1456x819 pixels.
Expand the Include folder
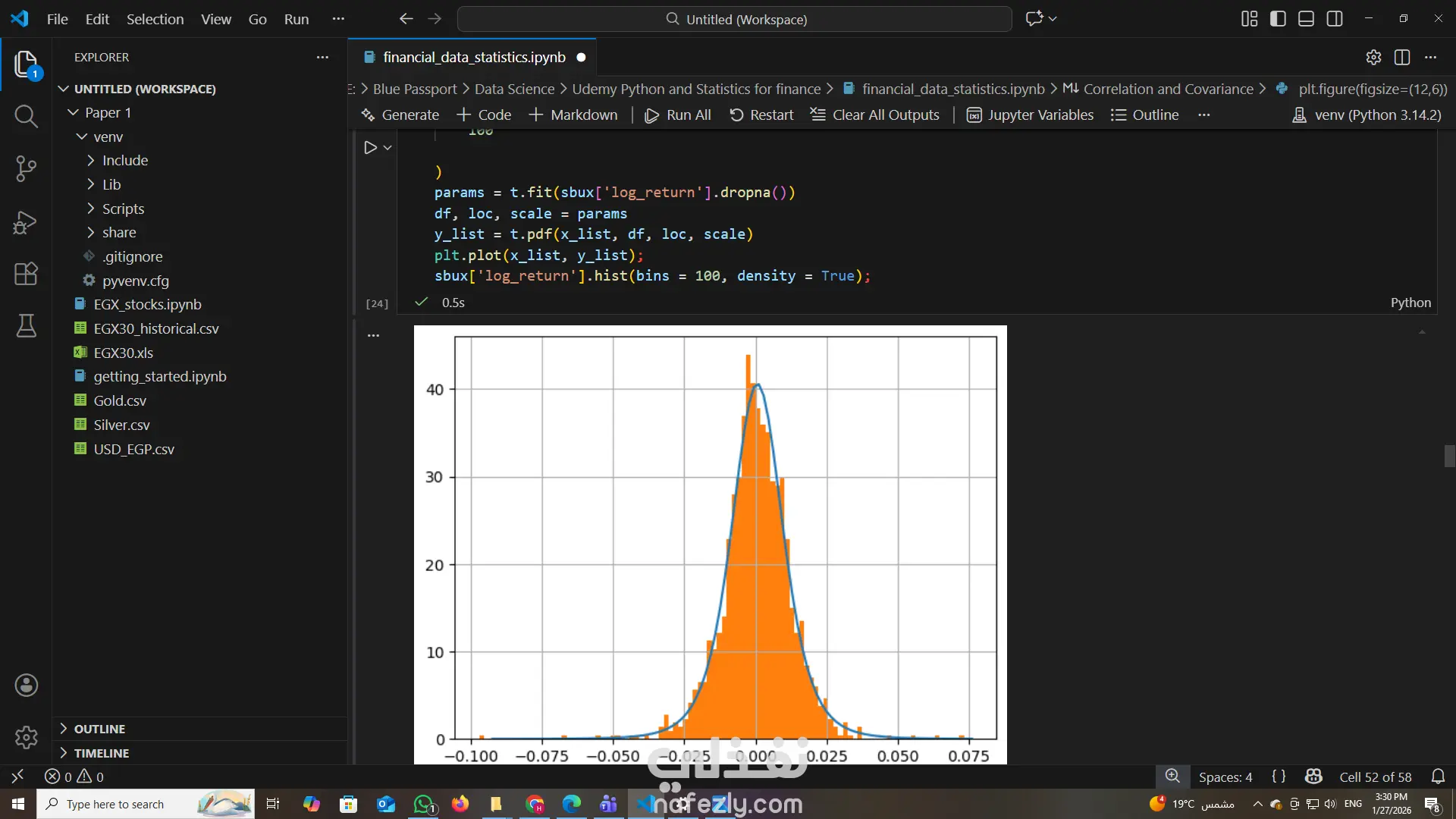point(125,161)
